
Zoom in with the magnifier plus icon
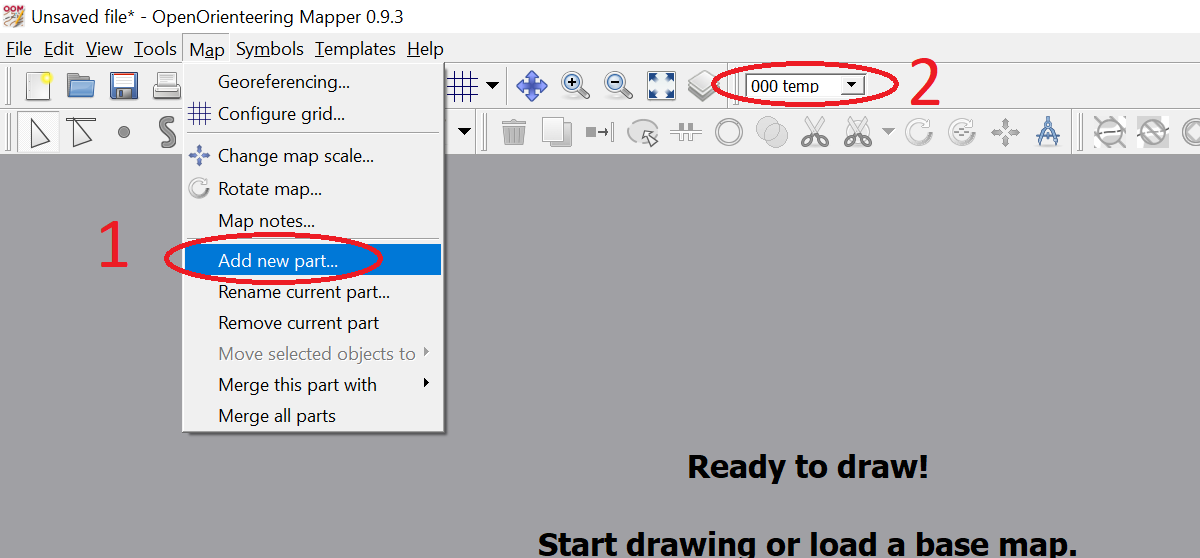575,86
